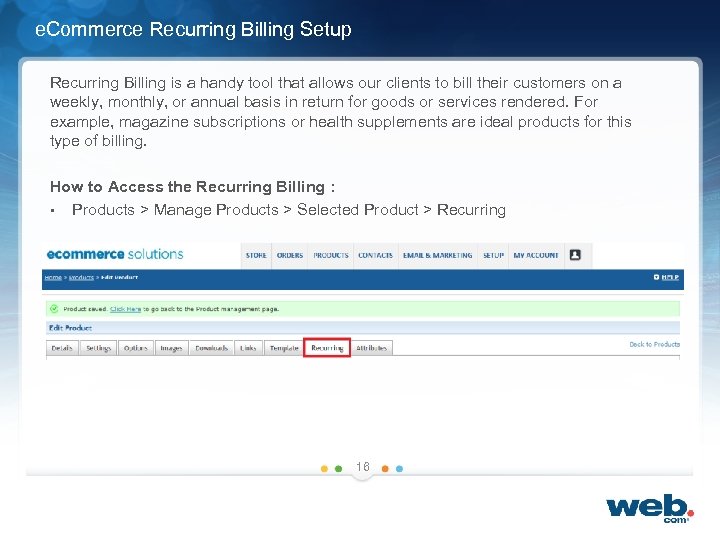Follow the Home breadcrumb link

53,277
